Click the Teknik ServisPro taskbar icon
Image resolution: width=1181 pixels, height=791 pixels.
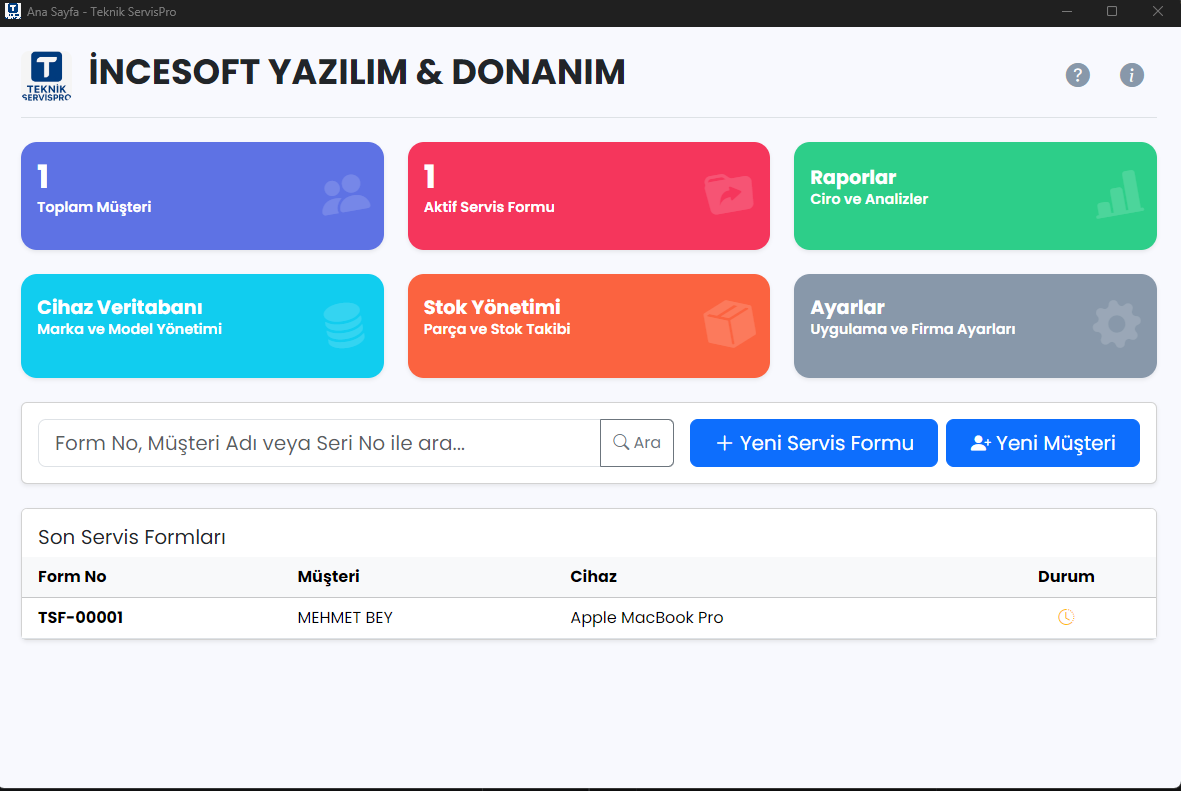pyautogui.click(x=12, y=12)
